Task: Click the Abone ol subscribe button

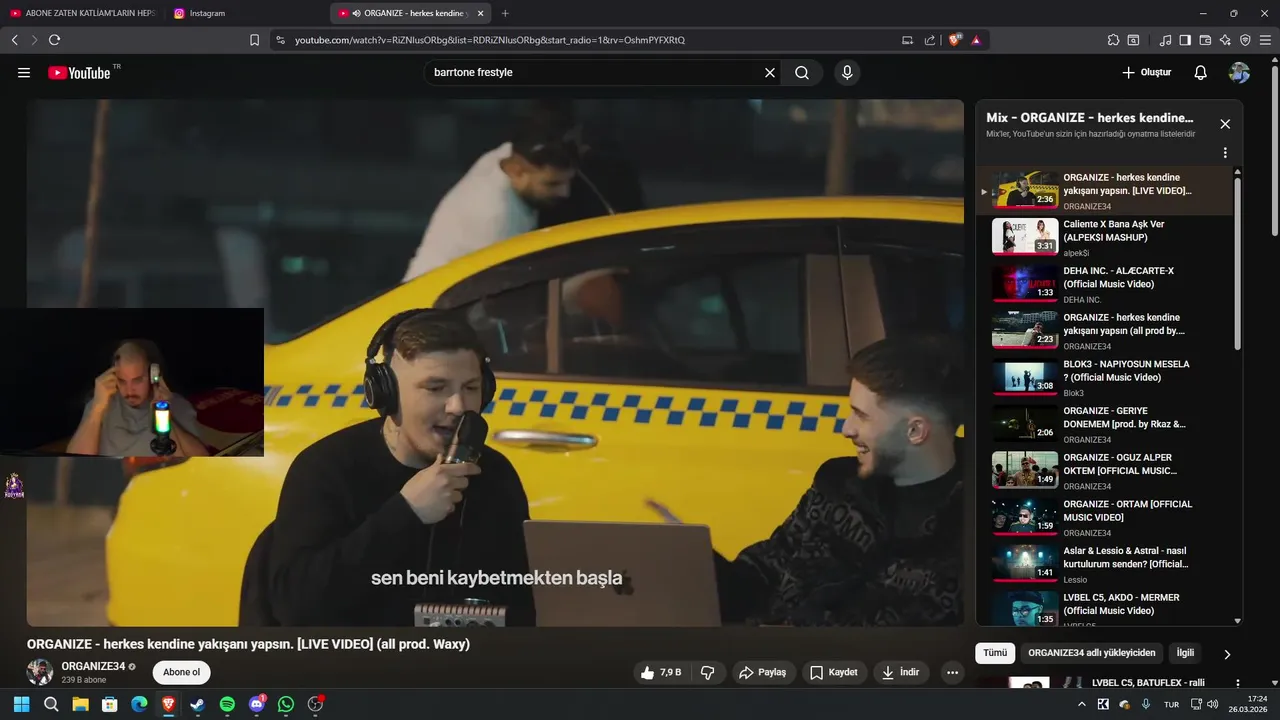Action: [x=182, y=672]
